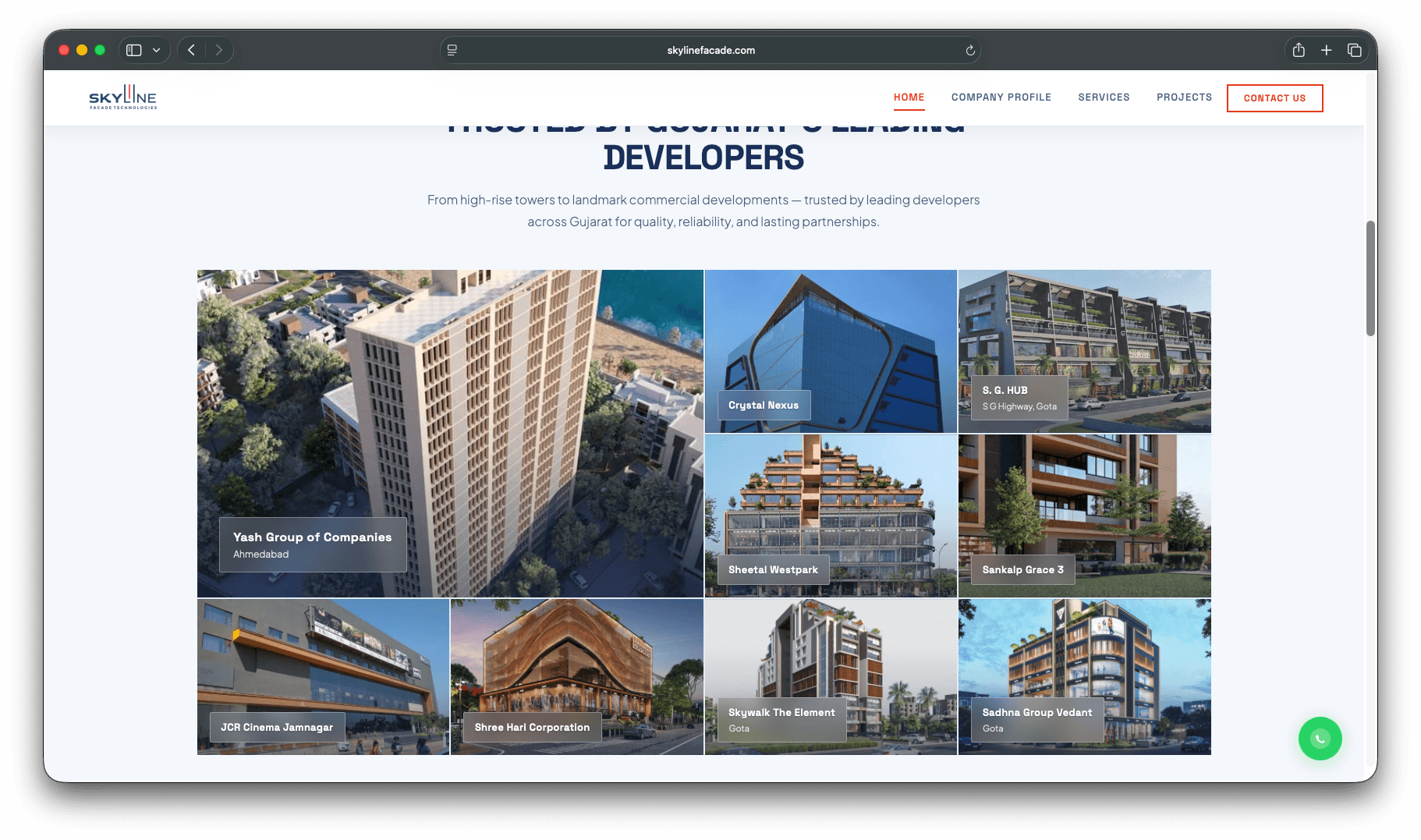
Task: Add a new tab with the plus icon
Action: [1326, 50]
